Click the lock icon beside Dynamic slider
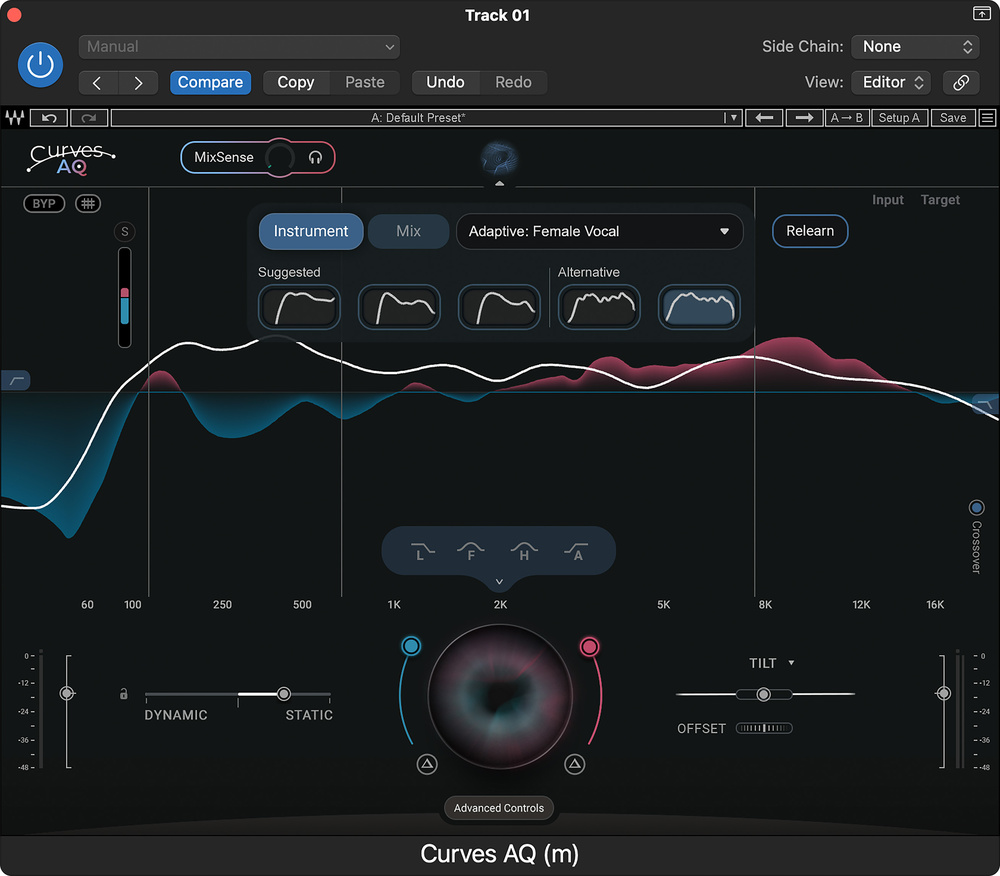This screenshot has height=876, width=1000. click(124, 694)
